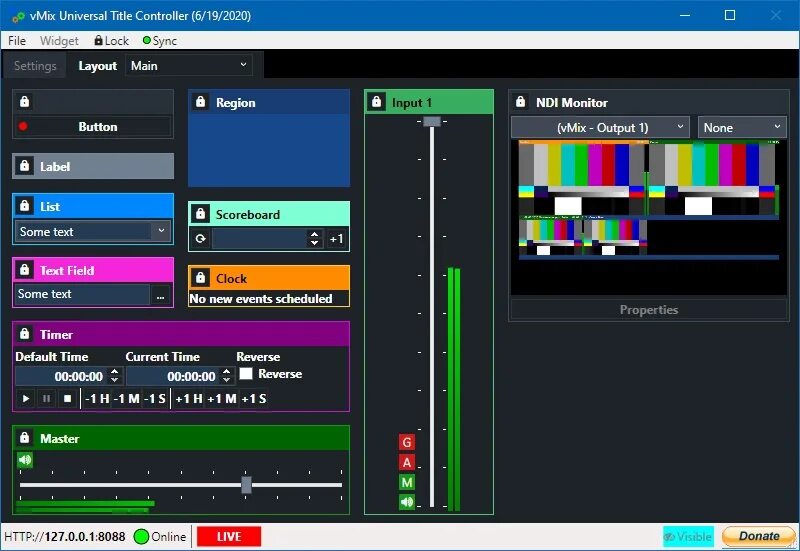Click the Properties button under NDI Monitor
800x551 pixels.
coord(648,310)
